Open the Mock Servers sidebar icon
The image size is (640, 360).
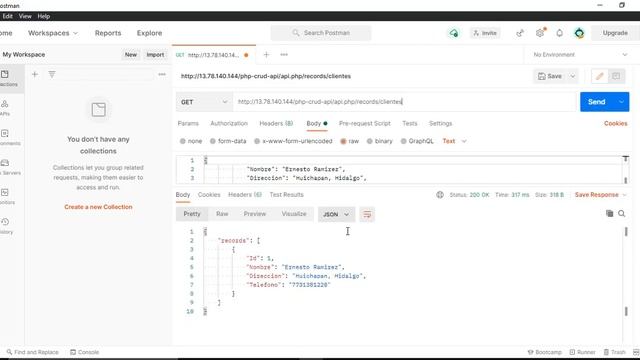point(5,166)
